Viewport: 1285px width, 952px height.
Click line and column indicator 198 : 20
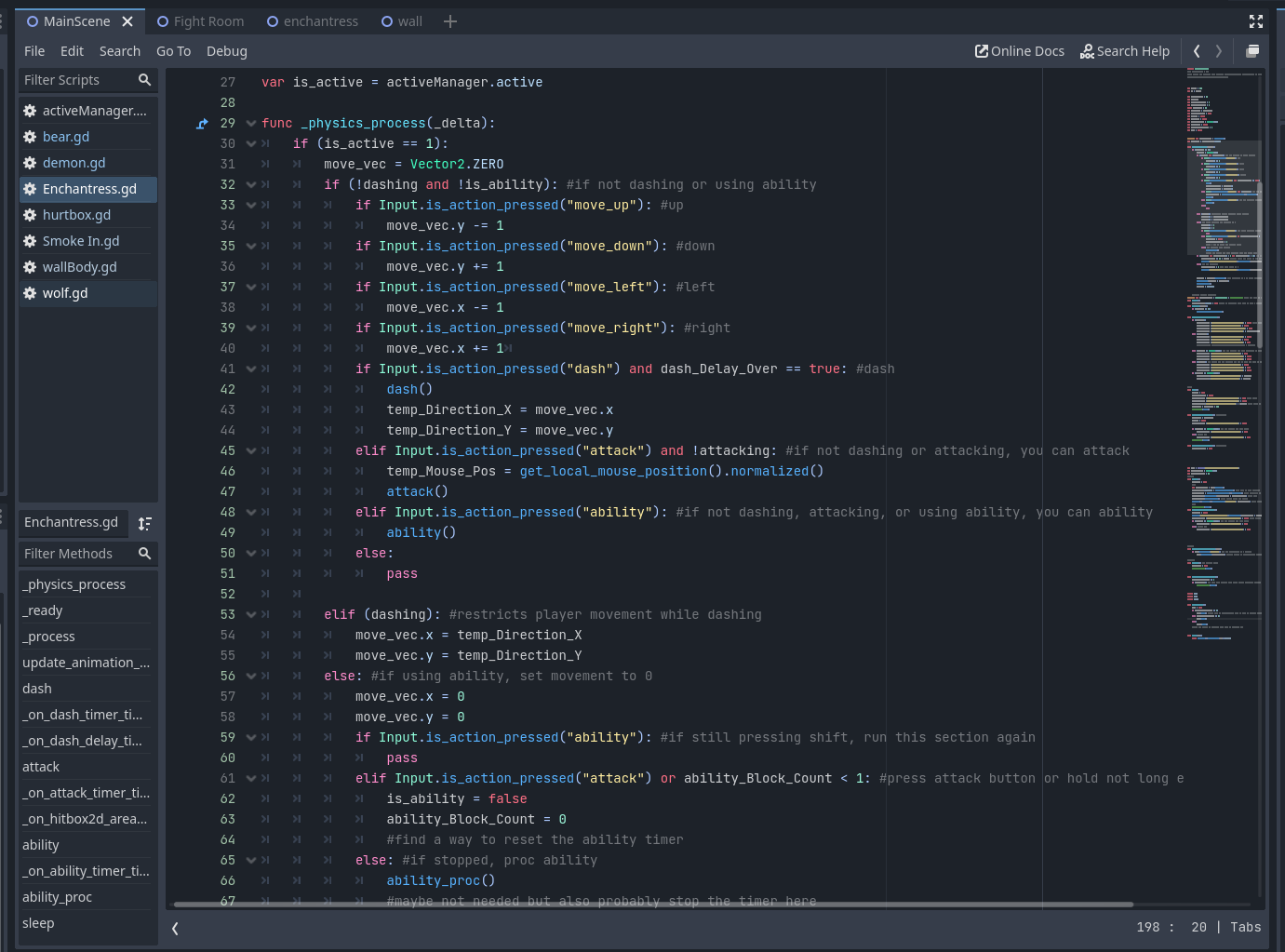click(1171, 927)
